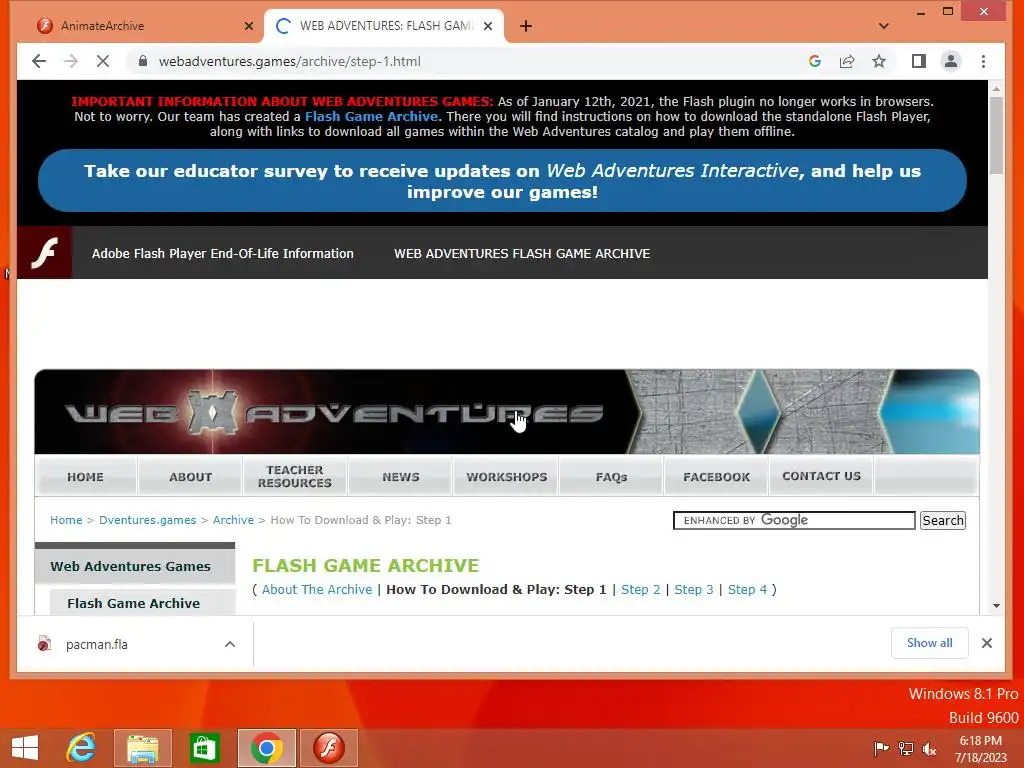Click the Web Adventures banner logo
Image resolution: width=1024 pixels, height=768 pixels.
(333, 412)
